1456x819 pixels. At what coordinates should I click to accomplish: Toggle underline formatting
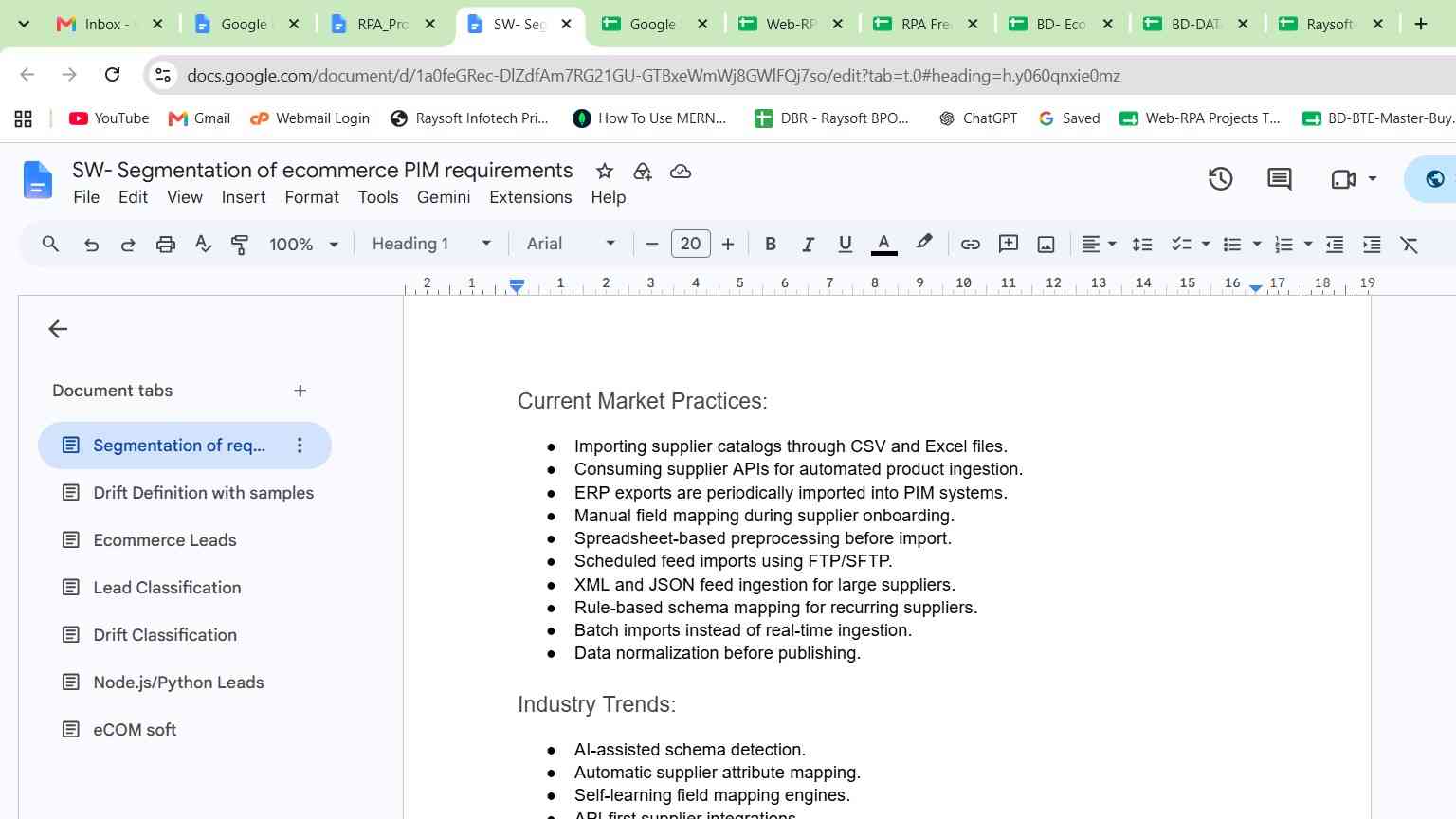pyautogui.click(x=845, y=245)
